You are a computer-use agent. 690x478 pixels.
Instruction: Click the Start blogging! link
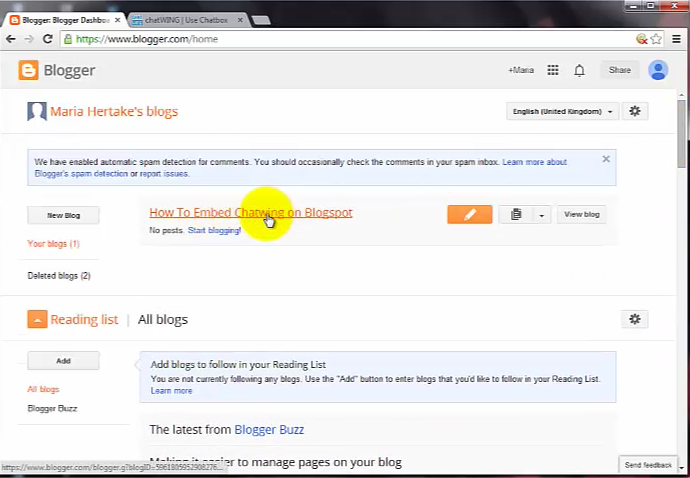(x=214, y=230)
